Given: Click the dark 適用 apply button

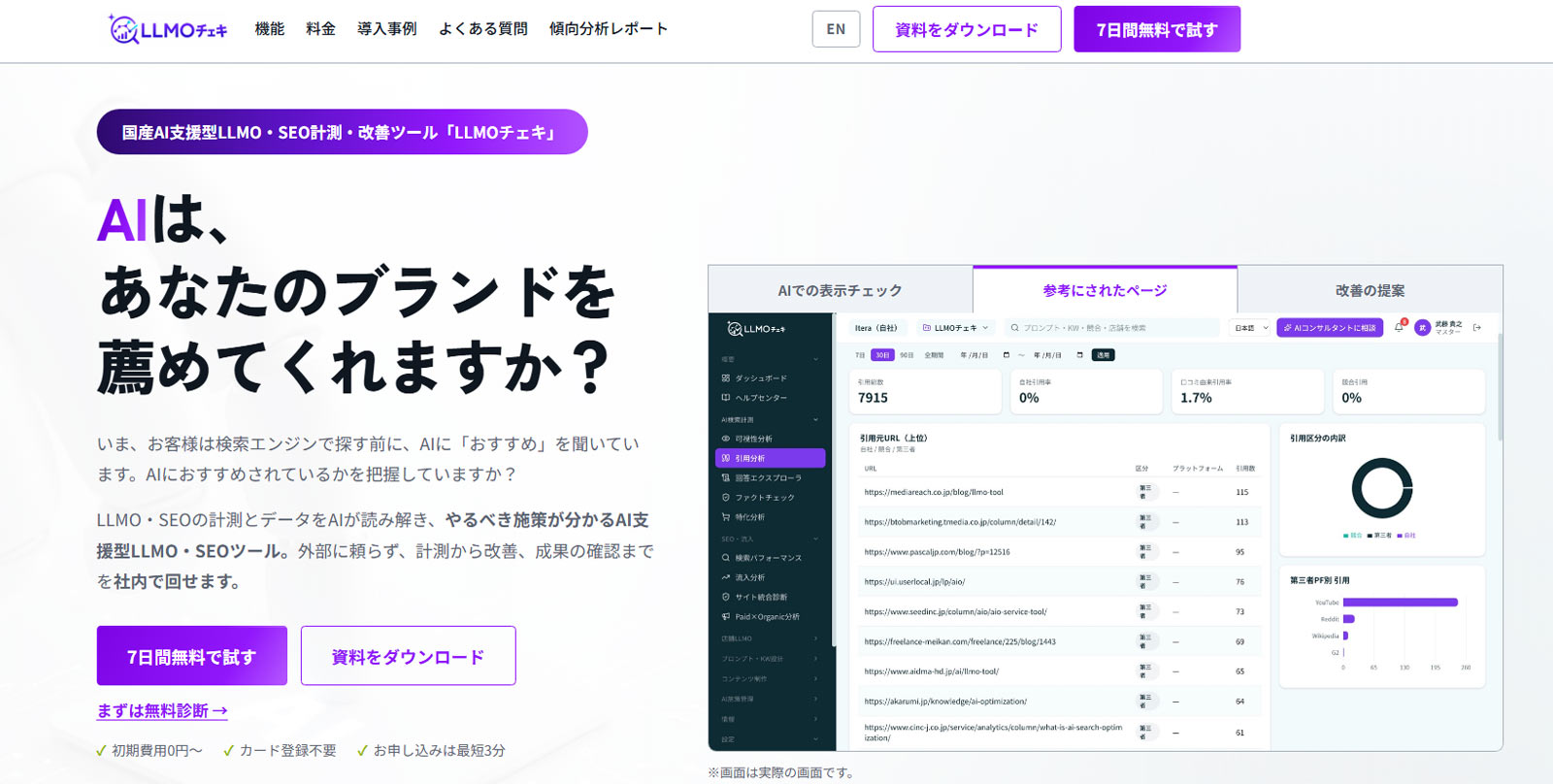Looking at the screenshot, I should (1104, 355).
